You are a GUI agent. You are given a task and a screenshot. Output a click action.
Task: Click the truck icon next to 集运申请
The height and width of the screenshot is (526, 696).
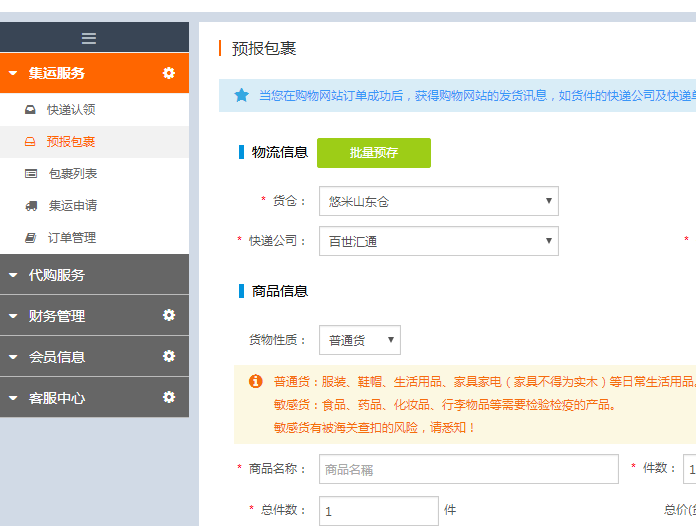coord(30,206)
